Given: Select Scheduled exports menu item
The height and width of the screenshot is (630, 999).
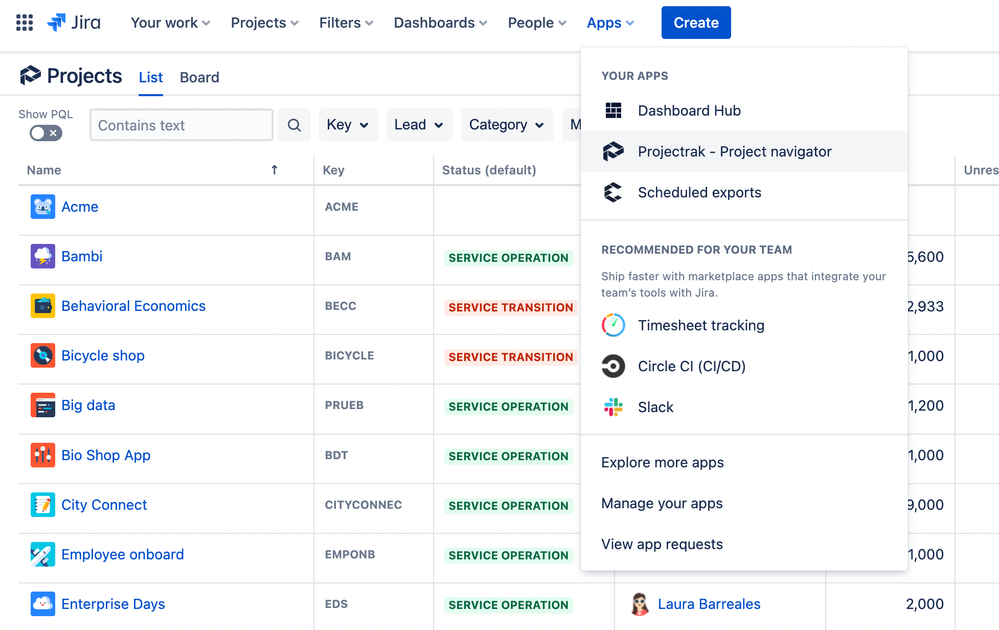Looking at the screenshot, I should click(x=744, y=192).
